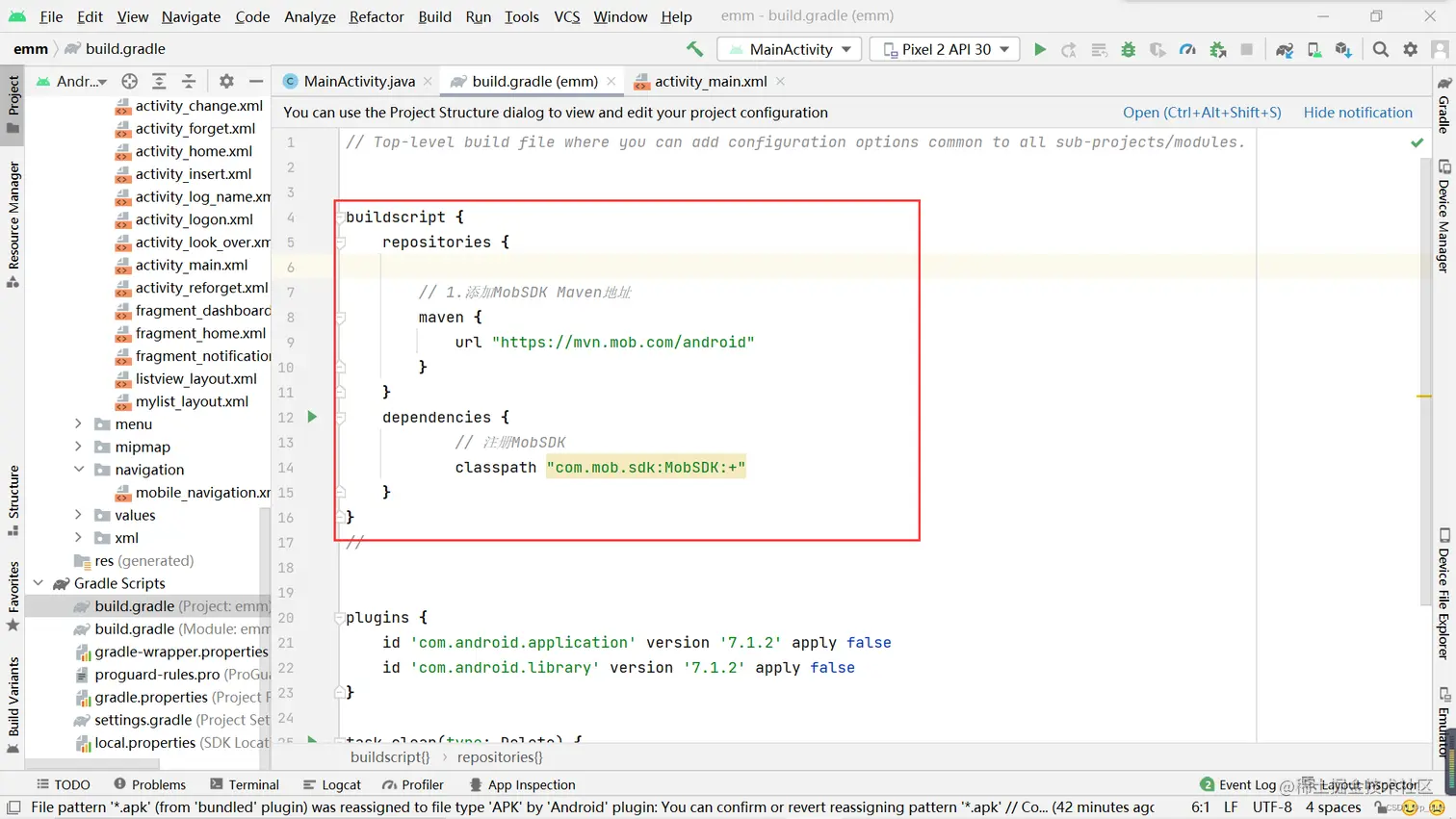Viewport: 1456px width, 819px height.
Task: Close the build.gradle (emm) tab
Action: [x=611, y=82]
